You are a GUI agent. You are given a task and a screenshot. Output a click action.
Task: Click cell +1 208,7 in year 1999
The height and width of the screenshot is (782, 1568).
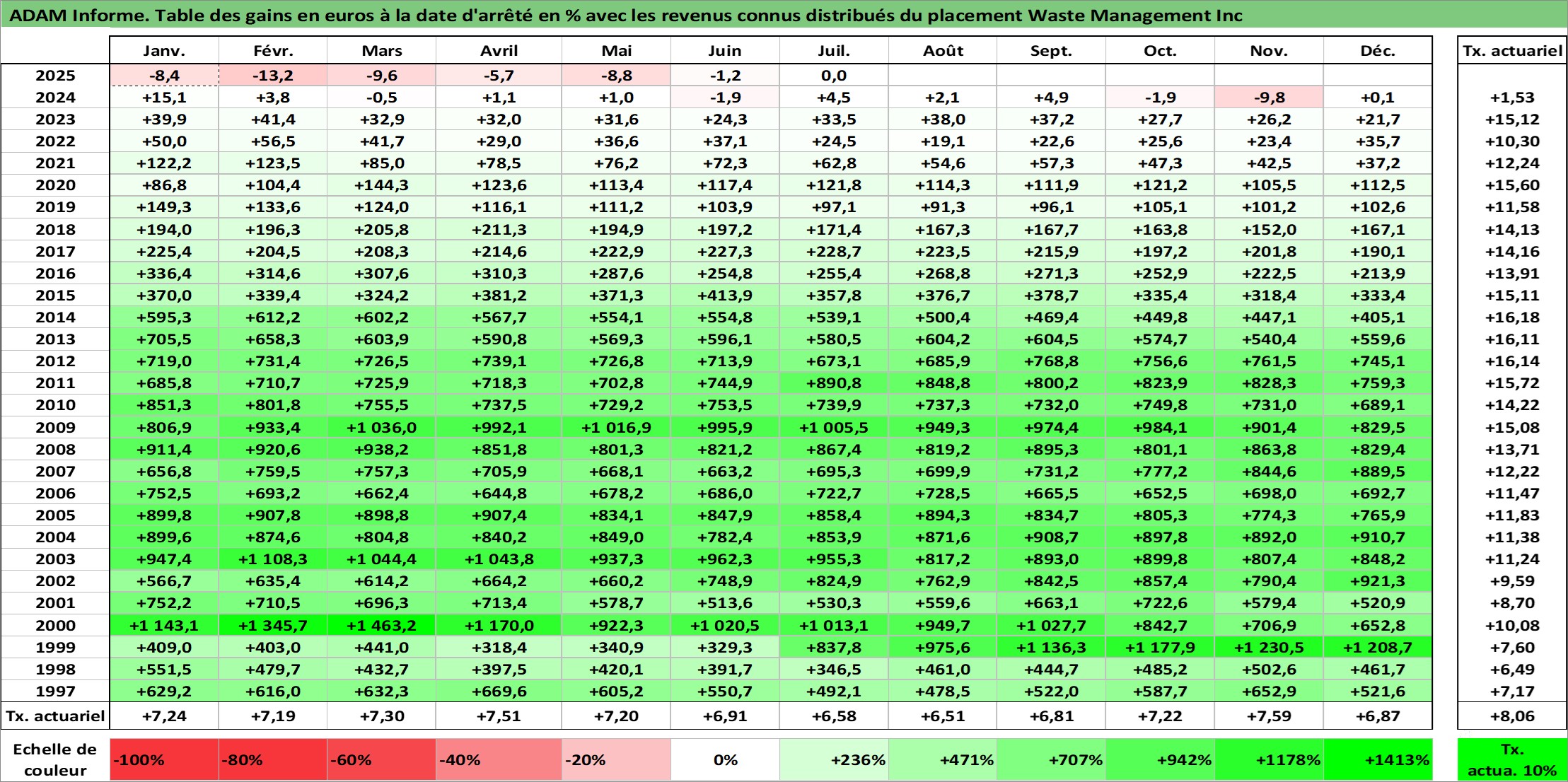pos(1378,648)
